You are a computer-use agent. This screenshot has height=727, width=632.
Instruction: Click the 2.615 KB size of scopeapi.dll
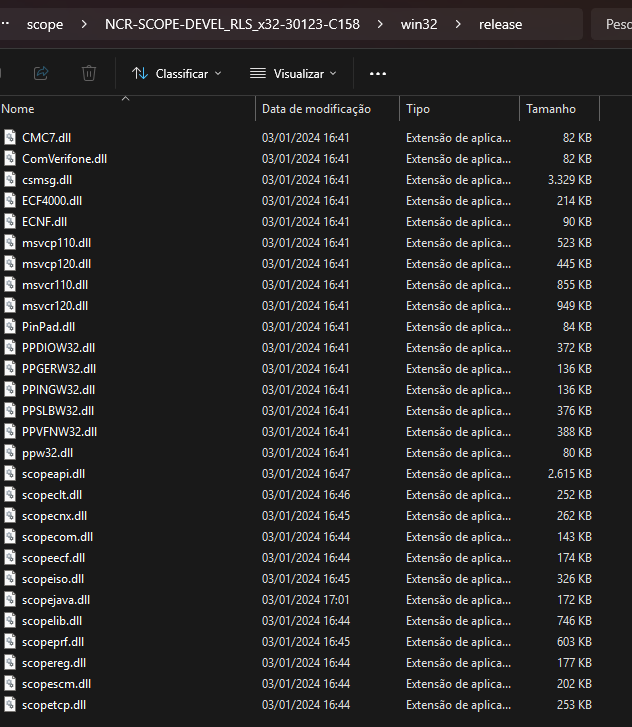[x=570, y=474]
